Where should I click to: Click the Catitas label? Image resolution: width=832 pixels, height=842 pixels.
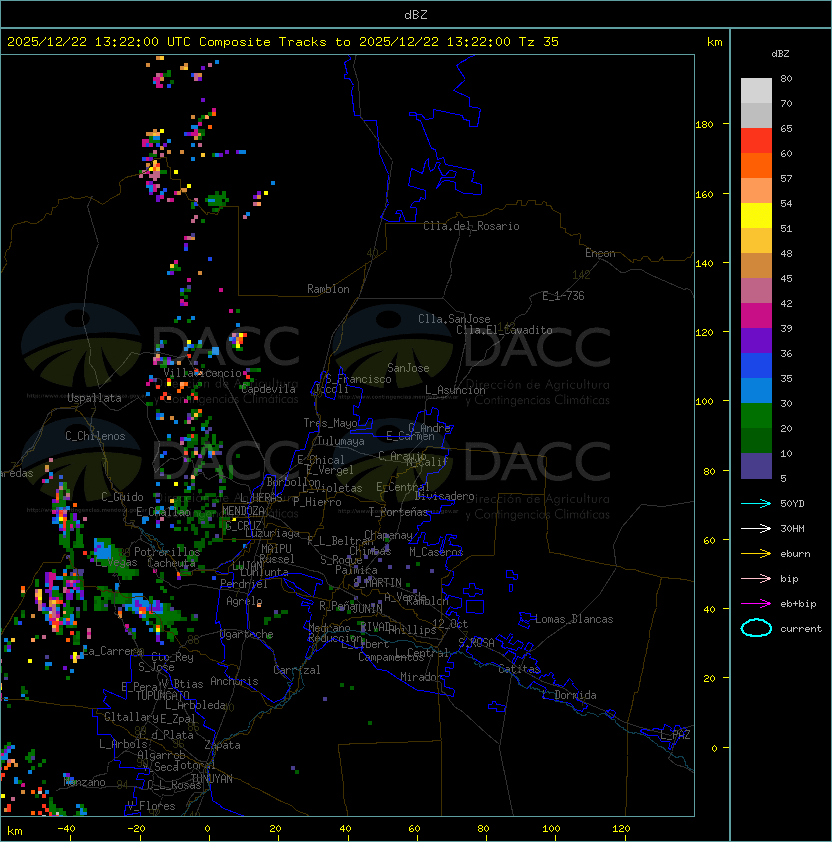click(519, 669)
